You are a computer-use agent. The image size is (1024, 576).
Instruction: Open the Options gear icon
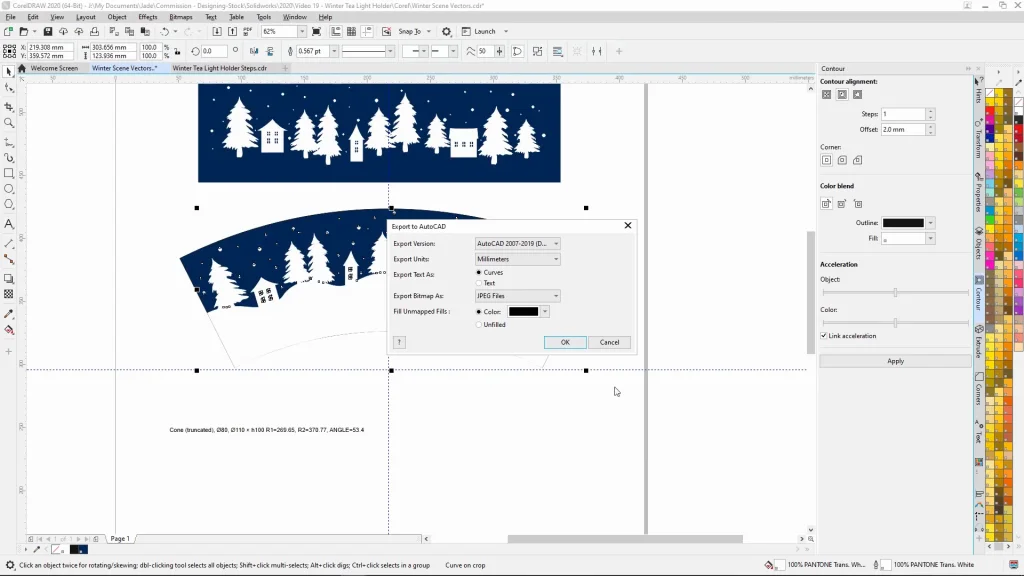coord(446,32)
